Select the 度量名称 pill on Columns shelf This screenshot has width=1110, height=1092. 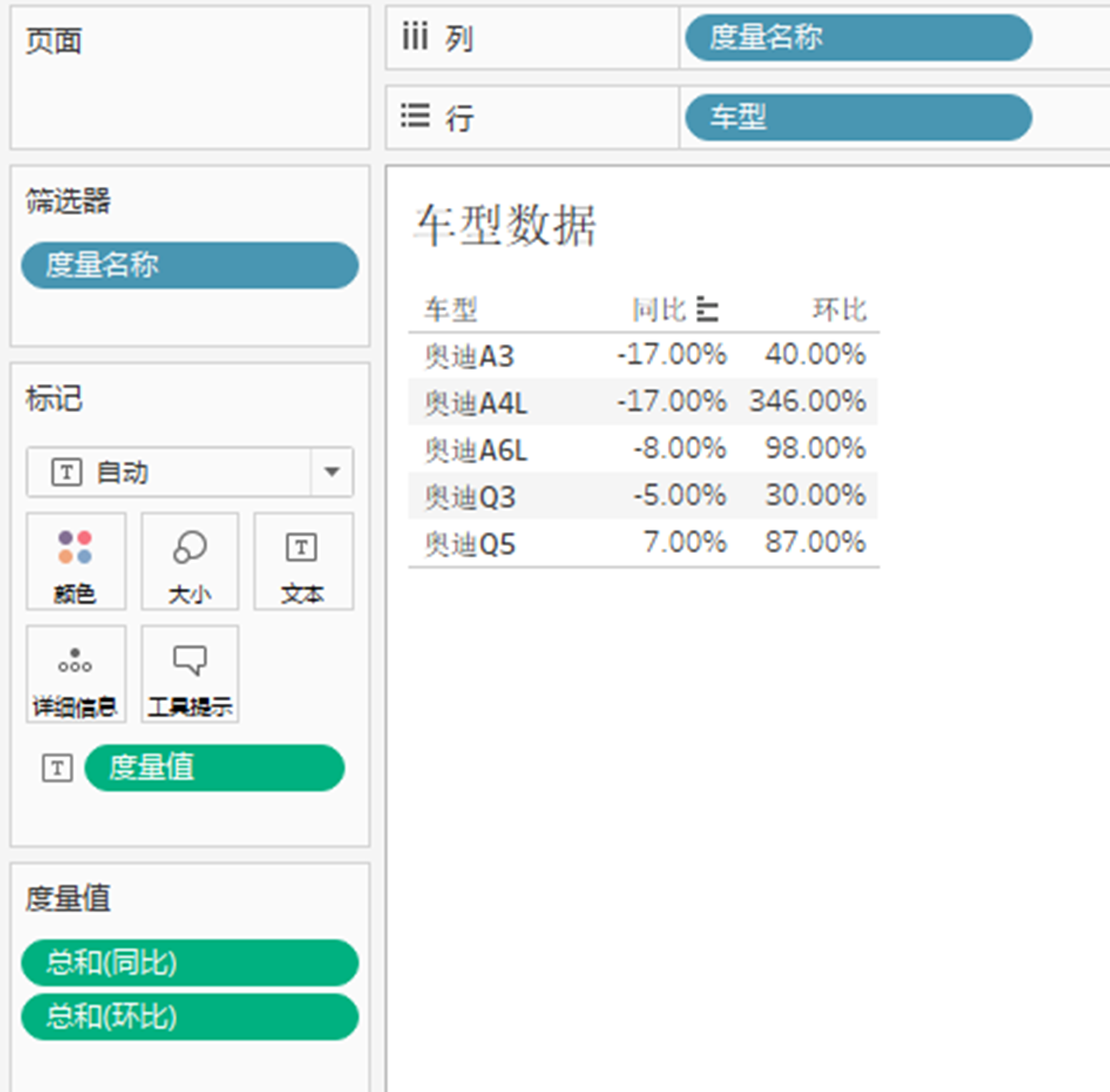[x=858, y=38]
